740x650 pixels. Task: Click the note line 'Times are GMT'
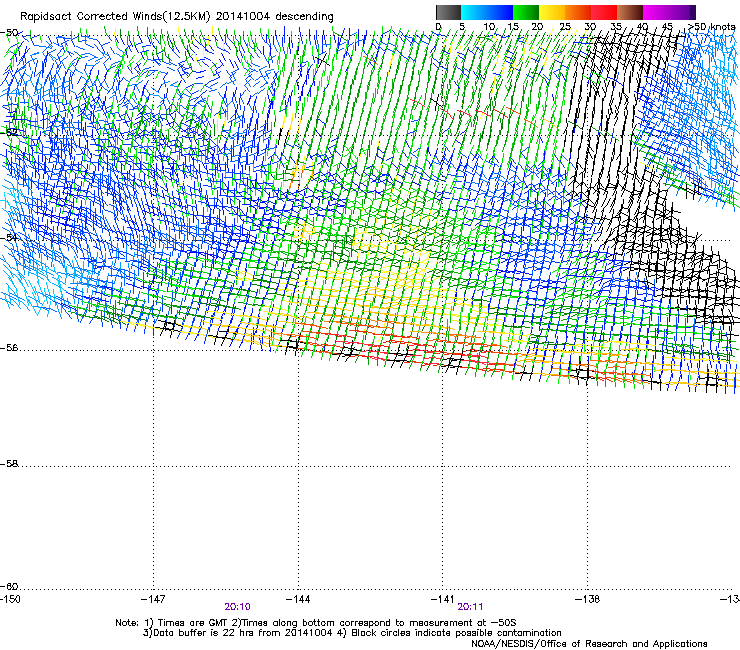coord(193,623)
